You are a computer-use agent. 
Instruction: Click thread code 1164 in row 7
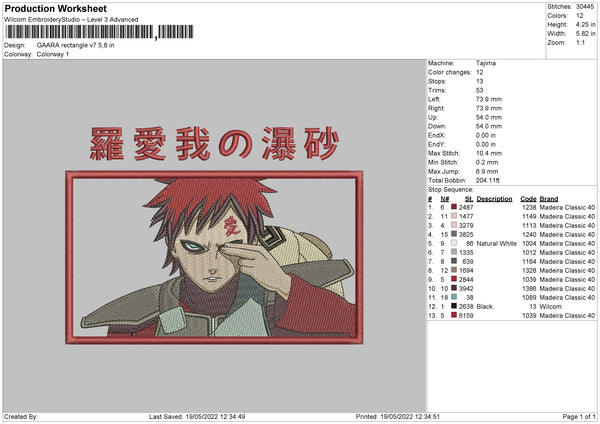(529, 261)
